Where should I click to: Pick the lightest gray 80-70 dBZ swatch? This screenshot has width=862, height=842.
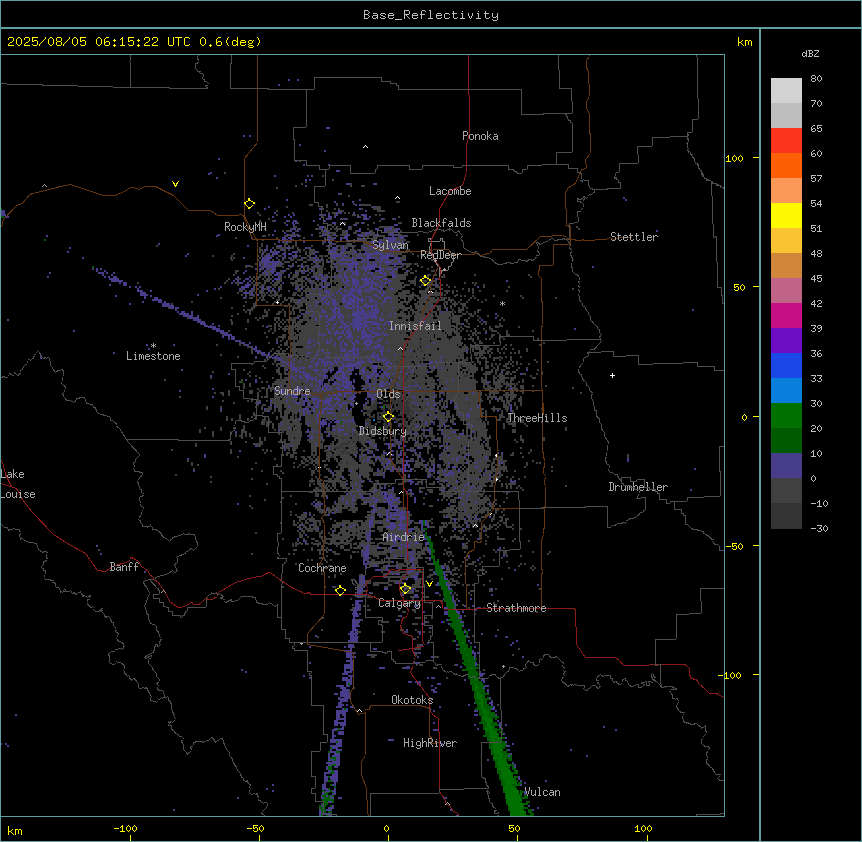coord(786,90)
